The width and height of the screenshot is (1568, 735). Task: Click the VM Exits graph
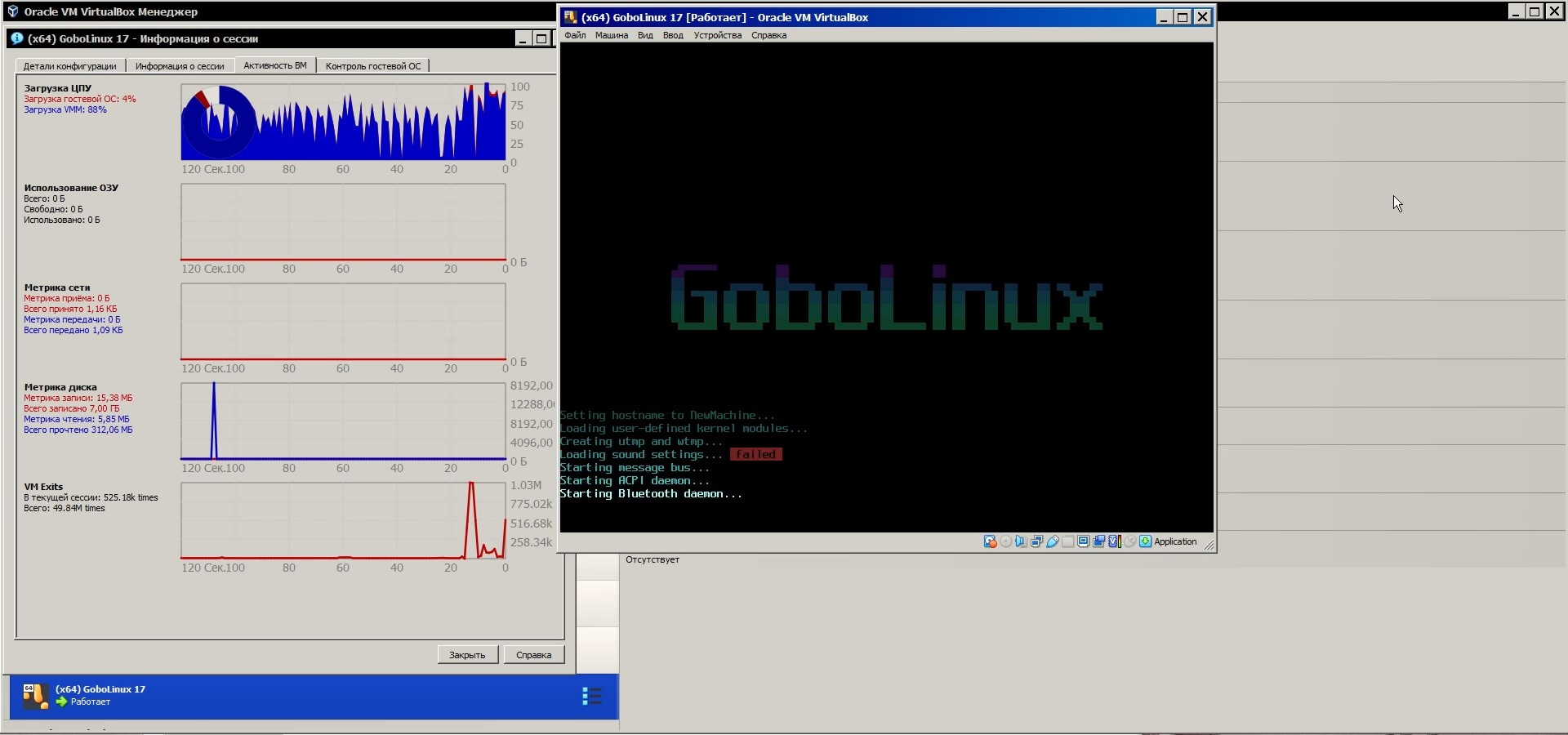tap(343, 521)
